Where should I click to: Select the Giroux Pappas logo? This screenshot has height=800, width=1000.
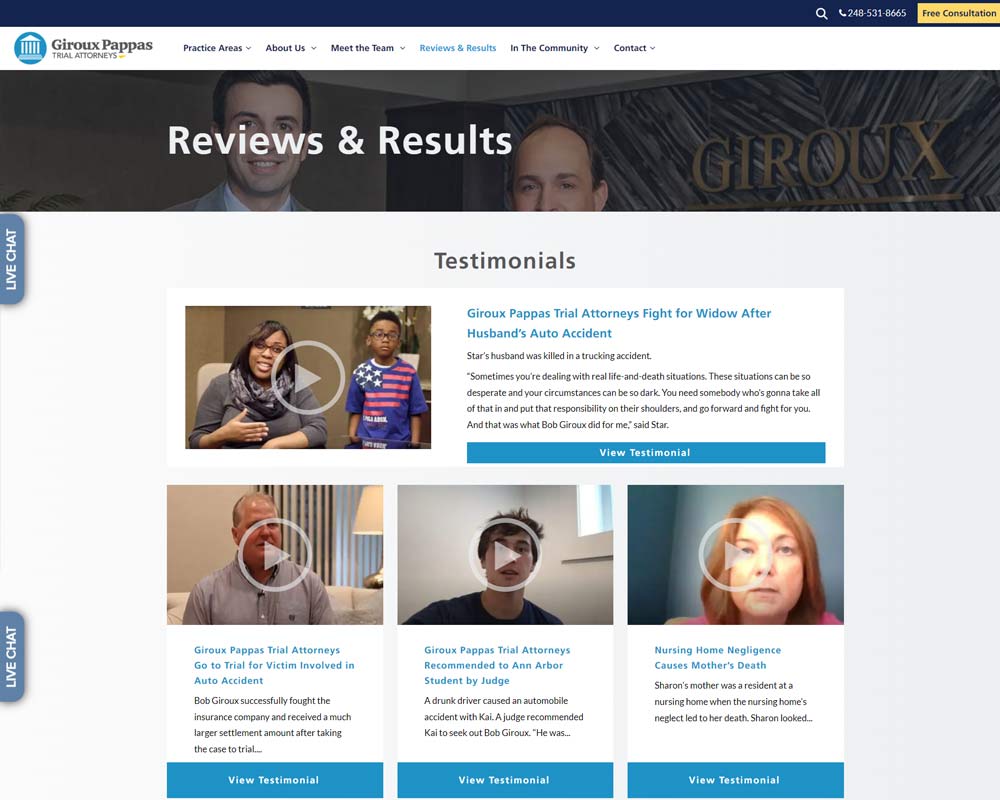(81, 47)
